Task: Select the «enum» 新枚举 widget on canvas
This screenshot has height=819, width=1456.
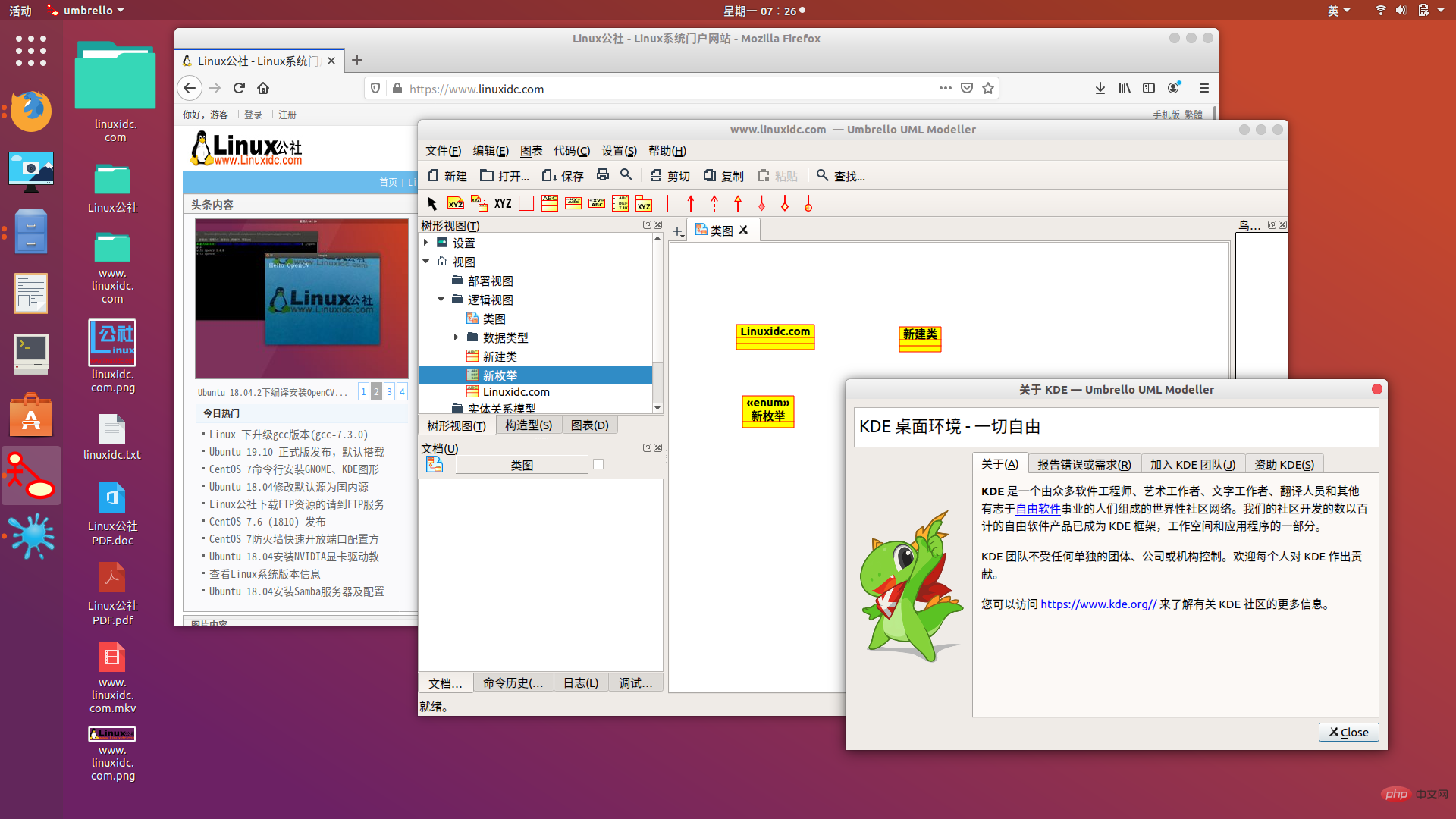Action: click(x=768, y=412)
